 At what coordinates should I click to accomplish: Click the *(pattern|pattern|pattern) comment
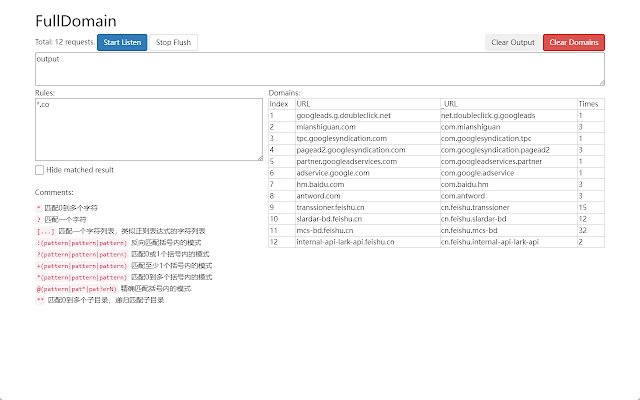click(x=124, y=277)
